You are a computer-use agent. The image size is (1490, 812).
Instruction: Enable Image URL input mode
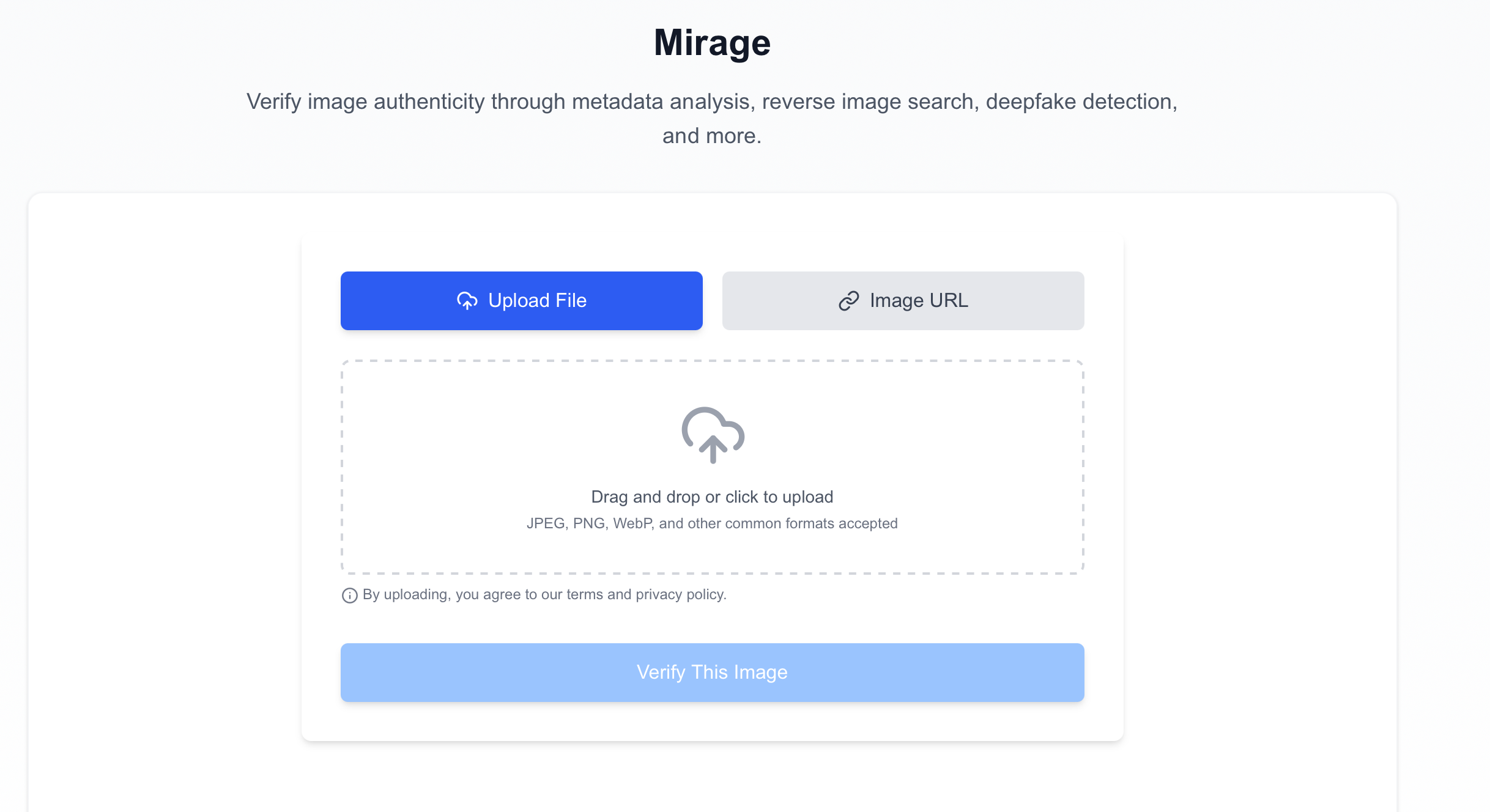tap(903, 300)
